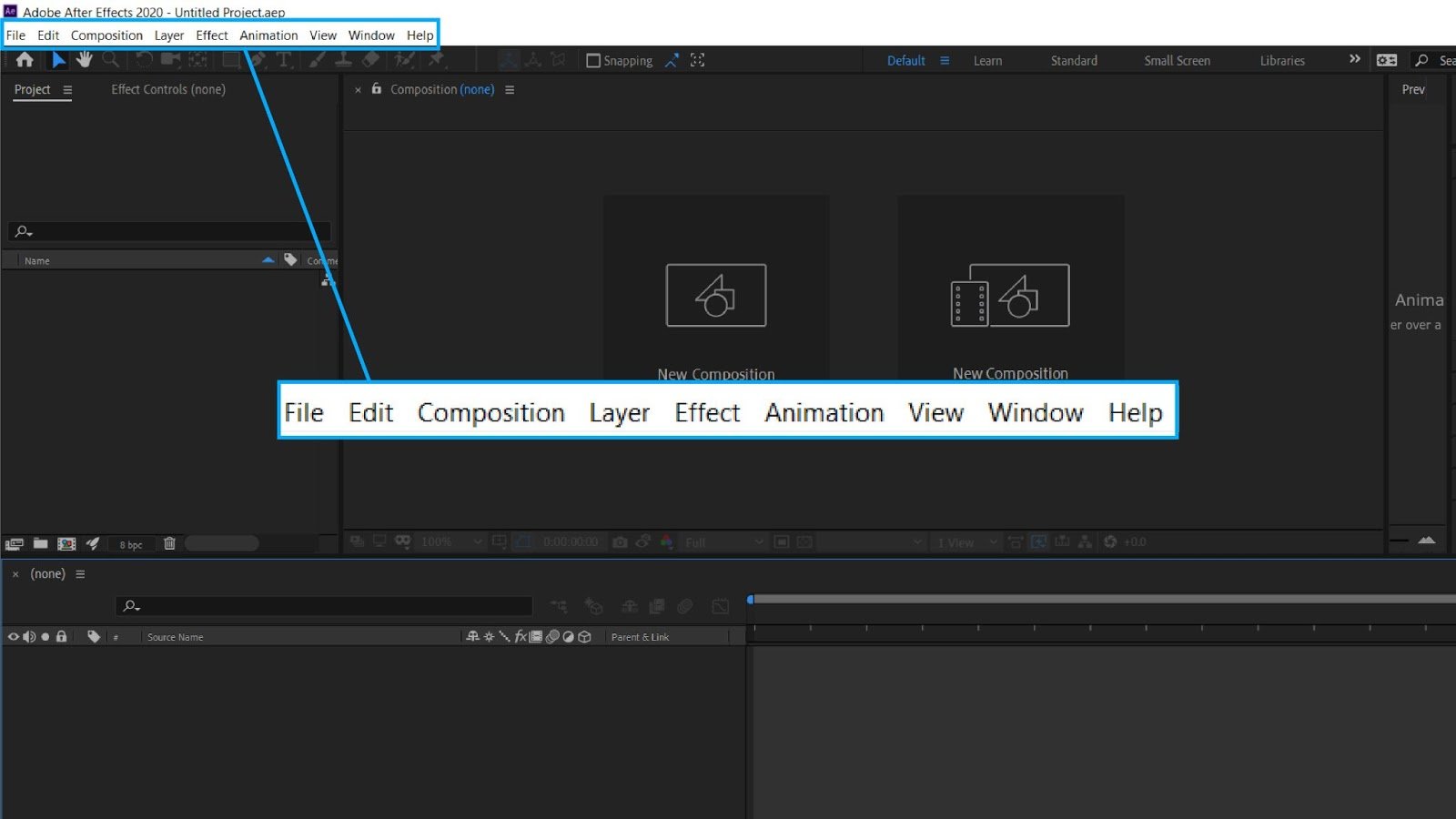The height and width of the screenshot is (819, 1456).
Task: Switch to the Standard workspace
Action: point(1074,61)
